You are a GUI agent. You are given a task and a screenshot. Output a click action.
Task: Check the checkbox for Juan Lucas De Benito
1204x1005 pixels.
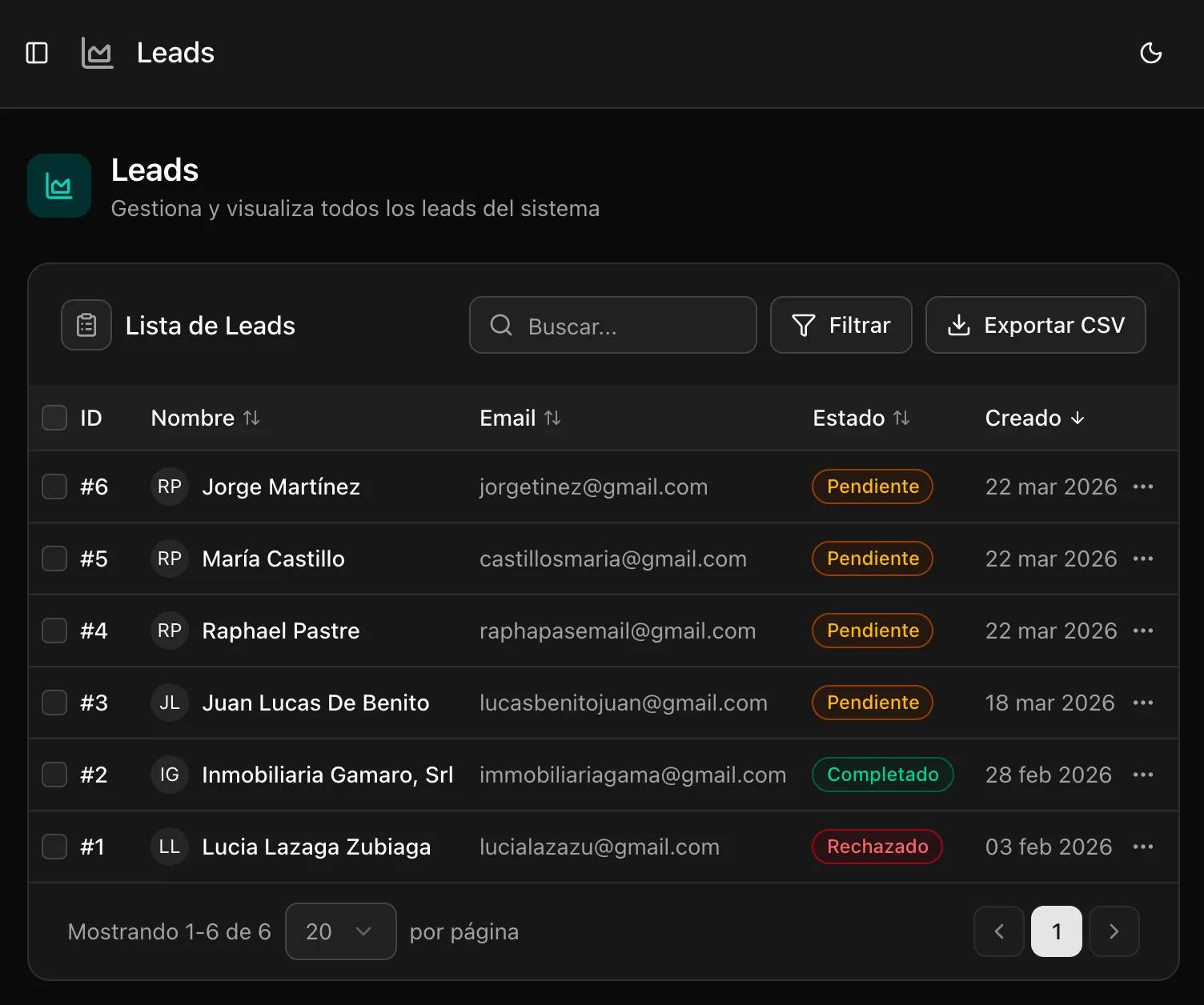pyautogui.click(x=54, y=703)
